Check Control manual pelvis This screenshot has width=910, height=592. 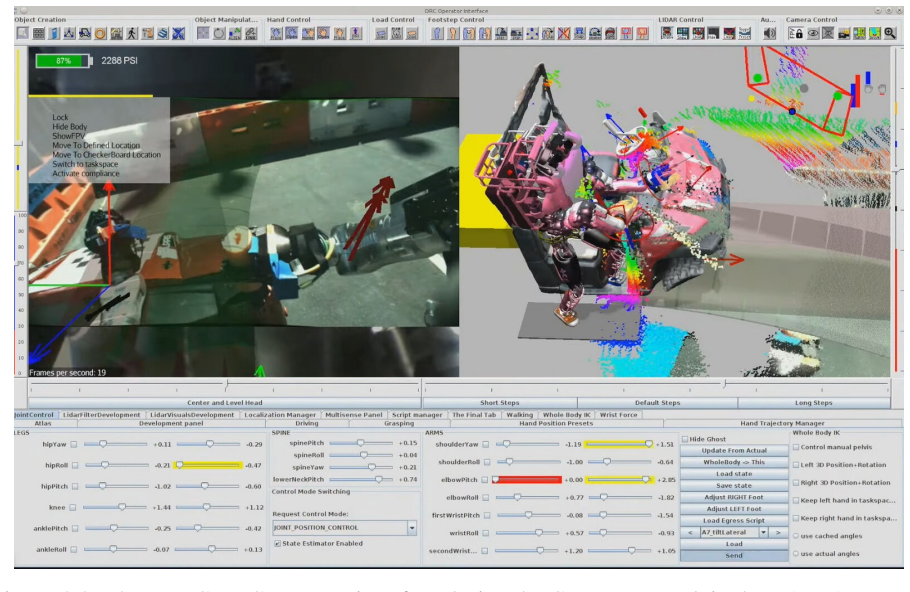click(796, 447)
